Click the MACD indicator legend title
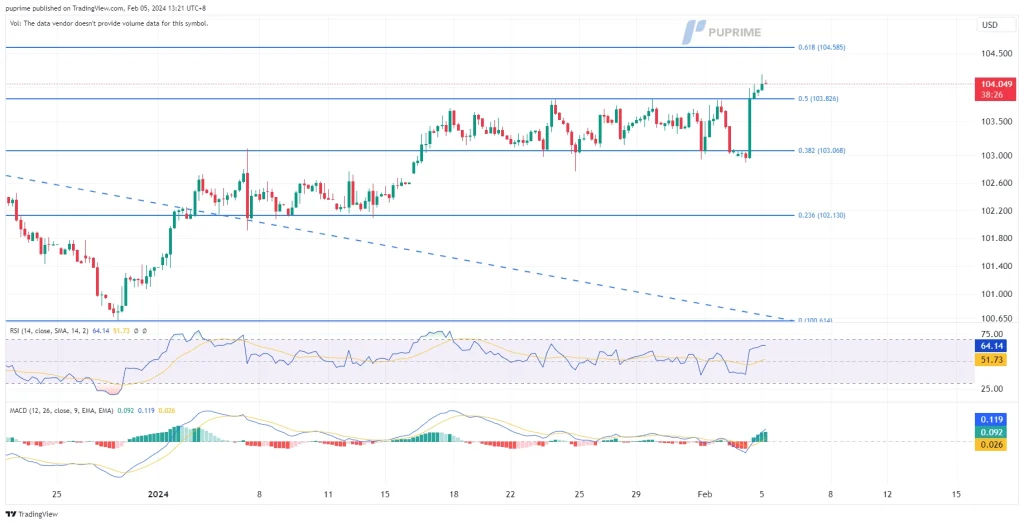Image resolution: width=1024 pixels, height=524 pixels. pyautogui.click(x=60, y=409)
